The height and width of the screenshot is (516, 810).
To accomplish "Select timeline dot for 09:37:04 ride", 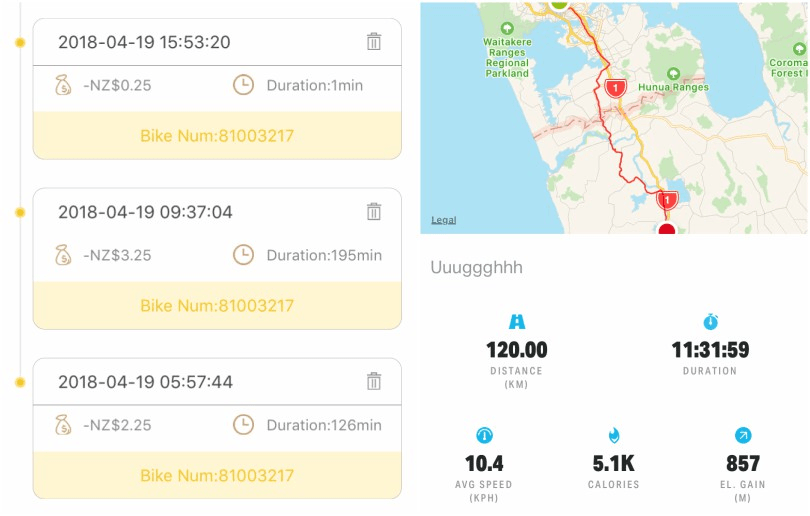I will click(x=19, y=212).
